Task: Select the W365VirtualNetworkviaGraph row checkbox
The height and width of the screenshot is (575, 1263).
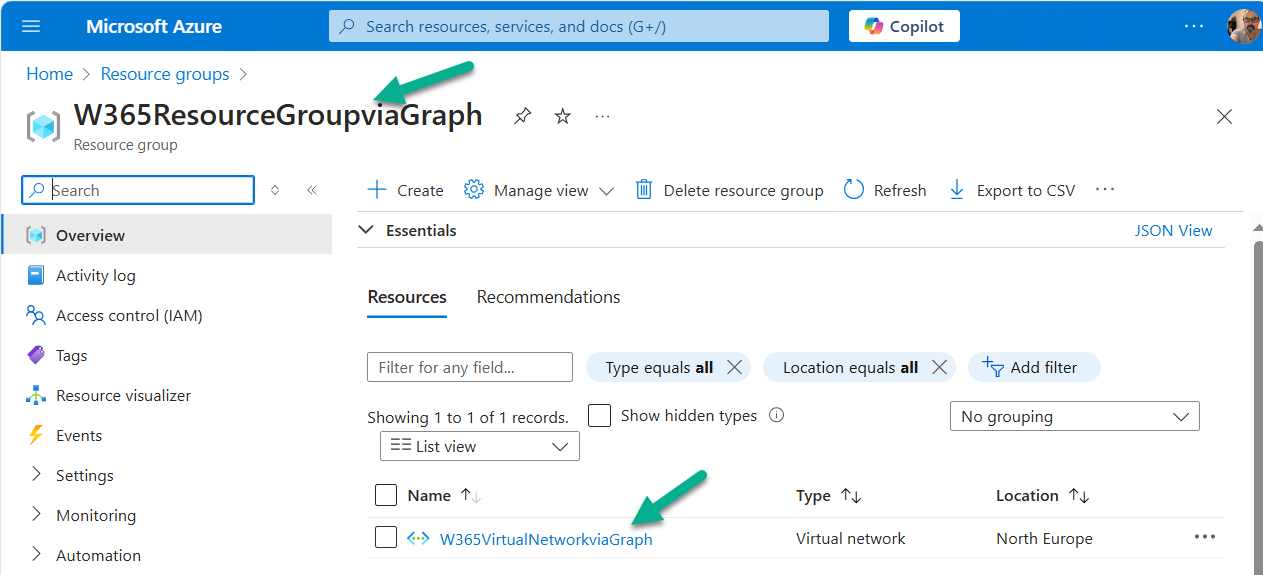Action: [x=385, y=538]
